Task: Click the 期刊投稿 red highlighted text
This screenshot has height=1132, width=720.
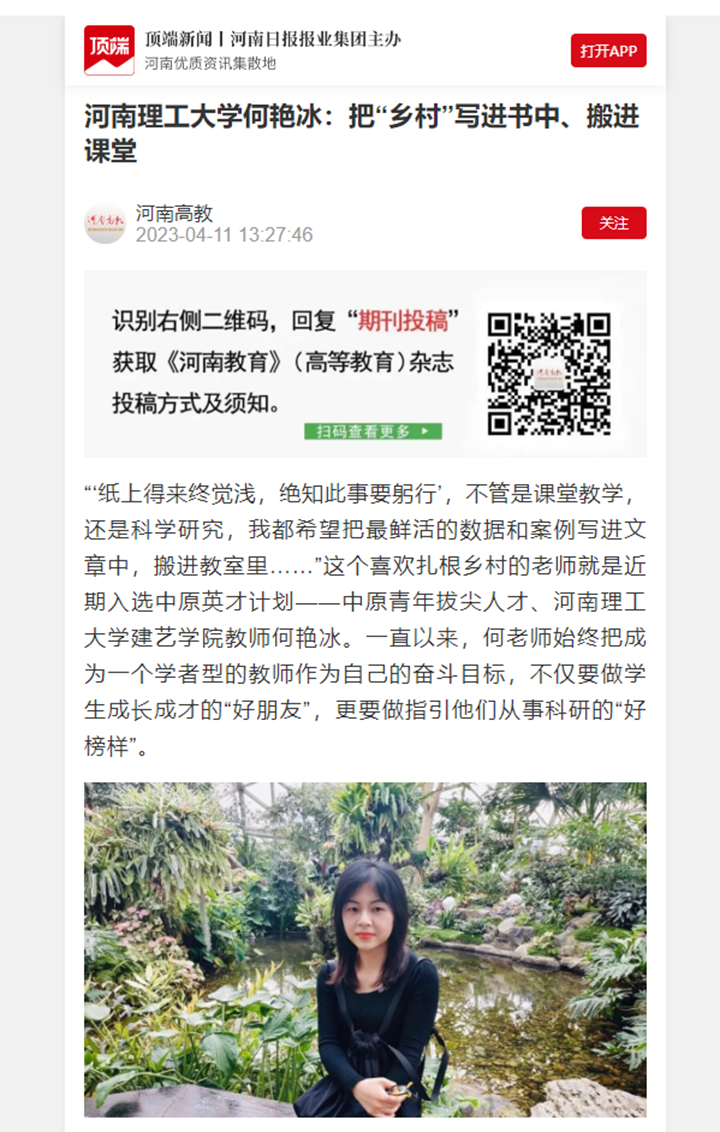Action: [403, 320]
